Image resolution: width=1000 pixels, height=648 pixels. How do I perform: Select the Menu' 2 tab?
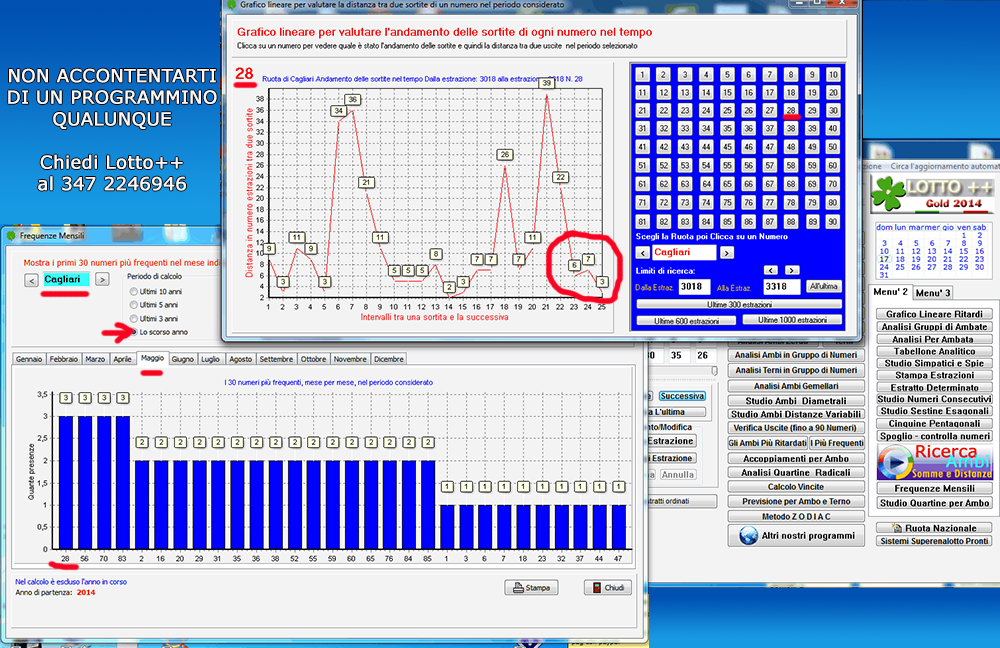[890, 291]
